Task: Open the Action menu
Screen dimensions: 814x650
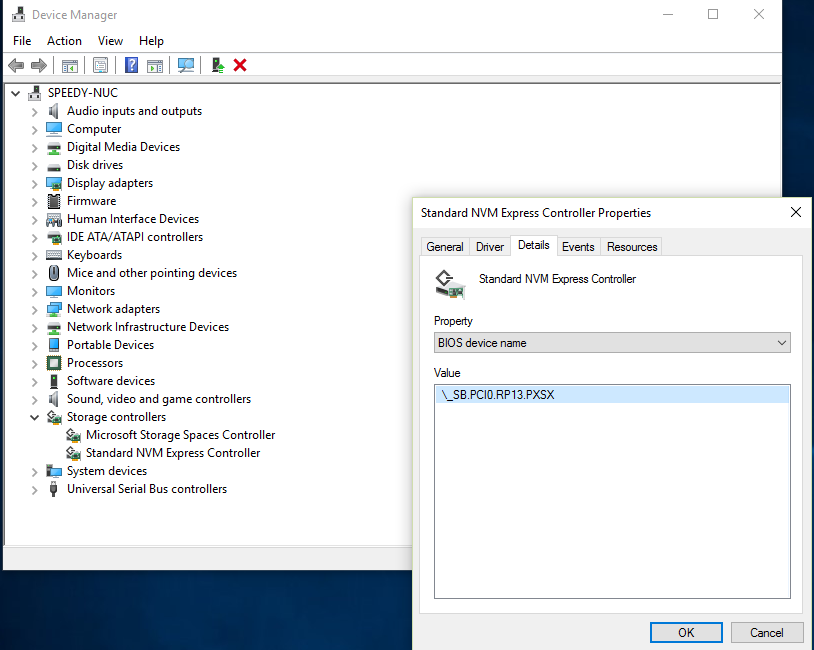Action: click(x=64, y=40)
